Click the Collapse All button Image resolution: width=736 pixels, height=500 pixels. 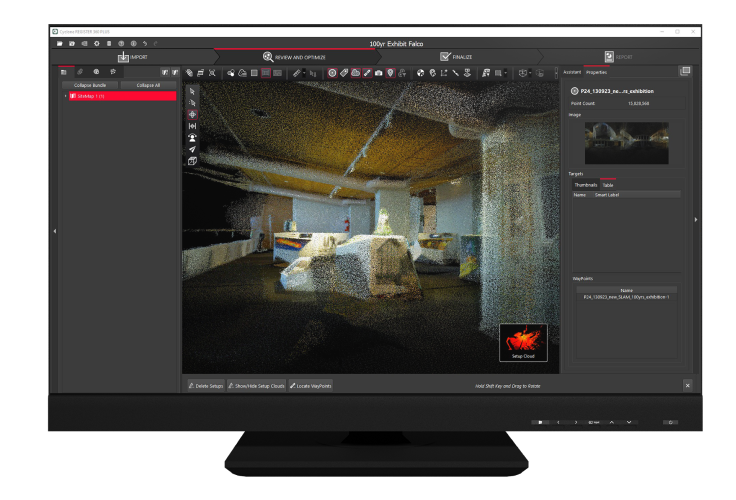(x=148, y=85)
